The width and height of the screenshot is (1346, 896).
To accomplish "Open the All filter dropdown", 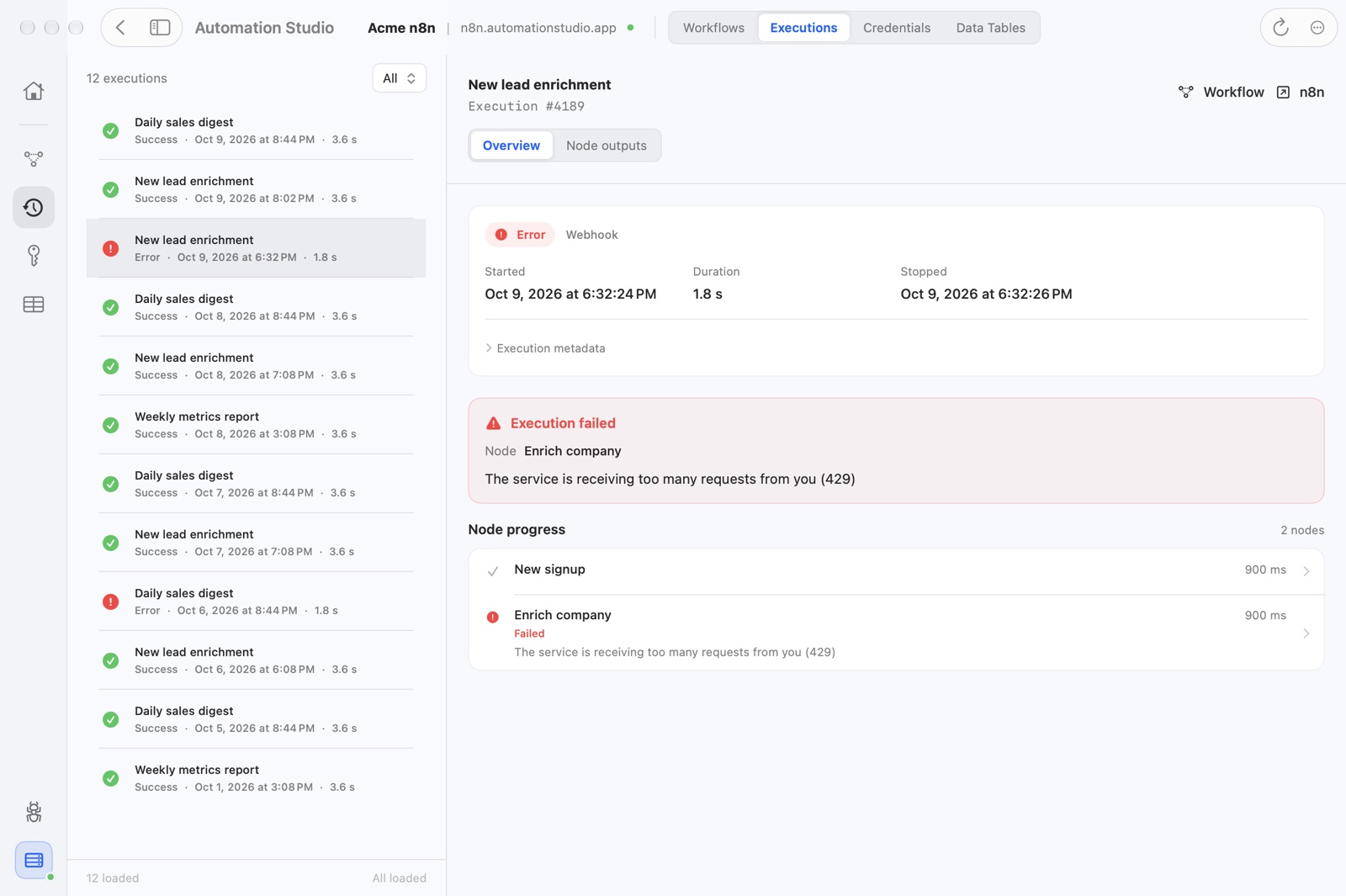I will 400,78.
